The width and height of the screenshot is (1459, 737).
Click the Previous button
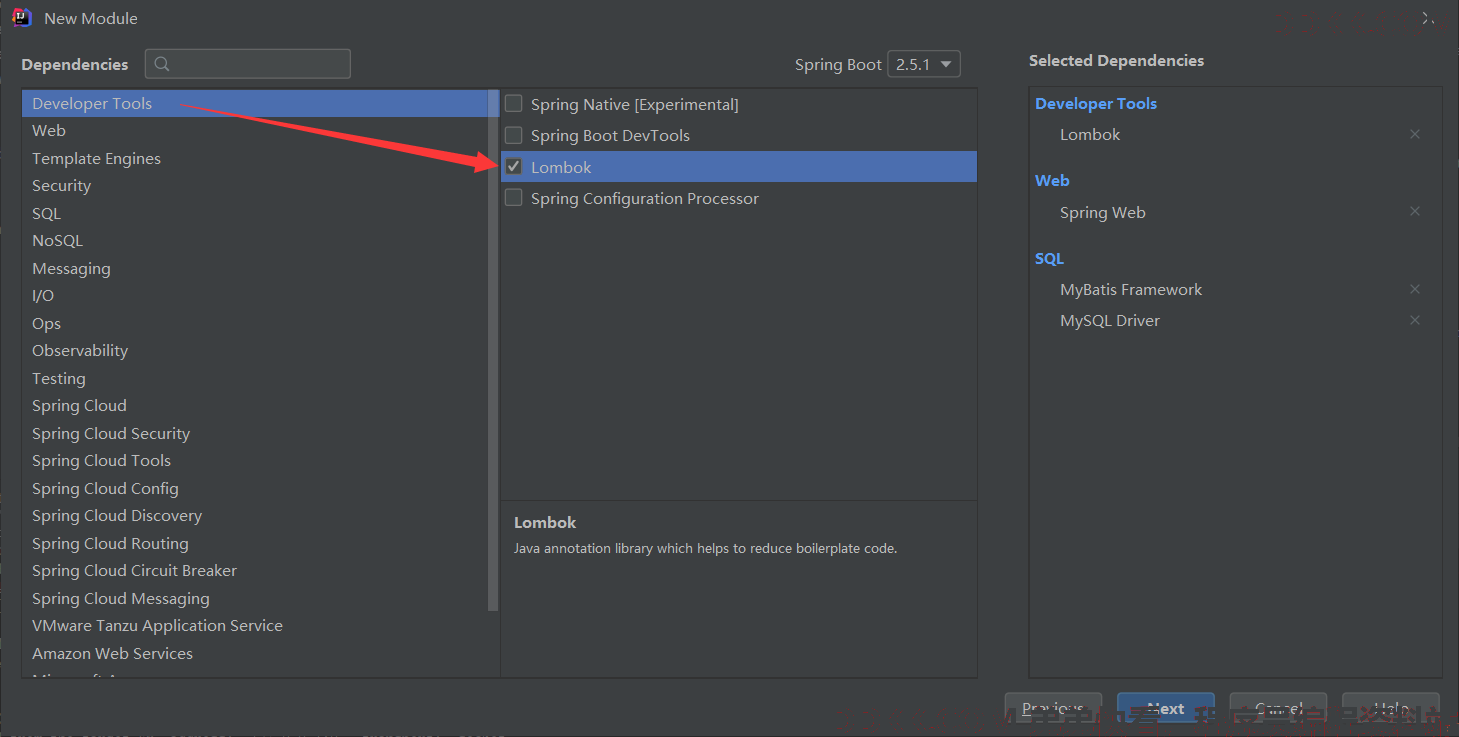1053,708
